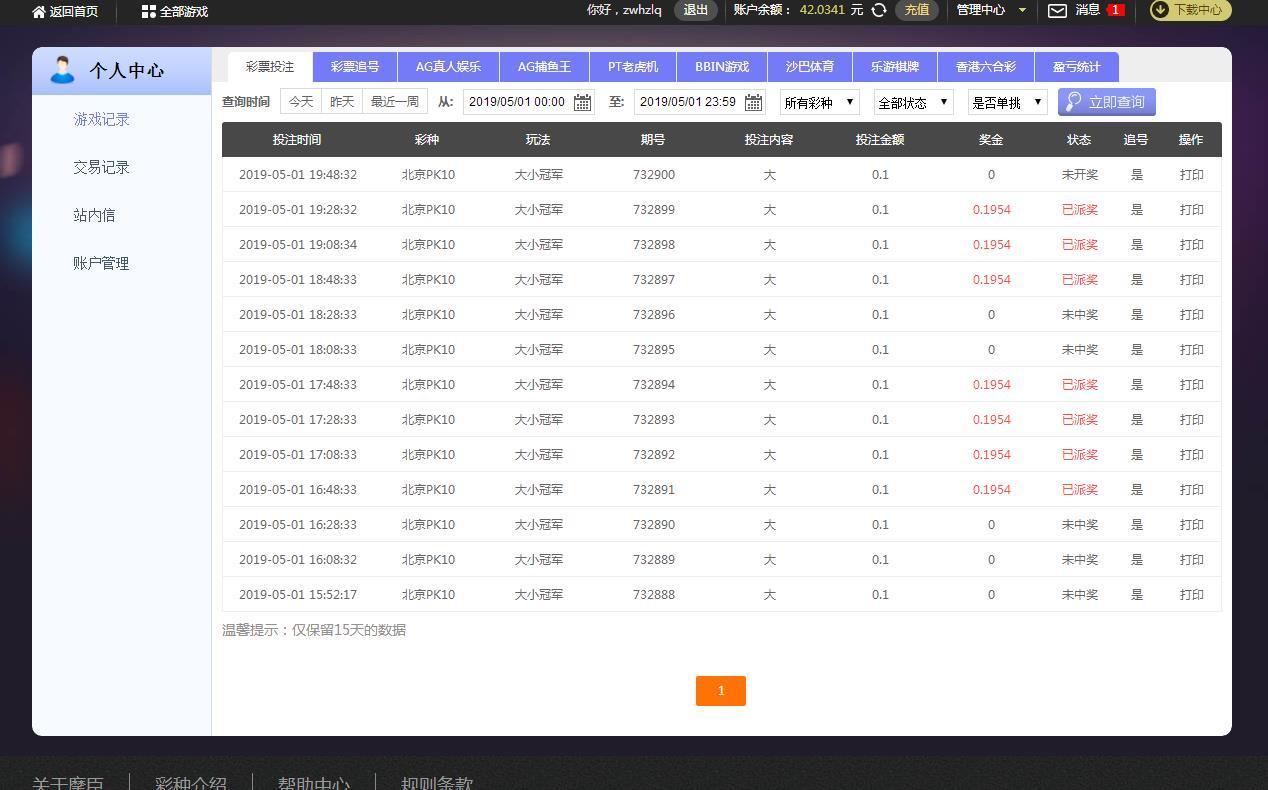Click the home icon next to 返回首页
The height and width of the screenshot is (790, 1268).
click(39, 11)
